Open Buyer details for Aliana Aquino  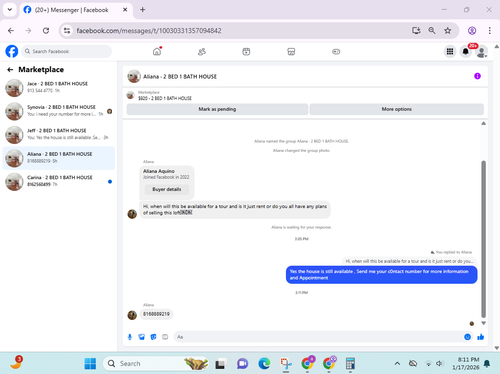(167, 189)
